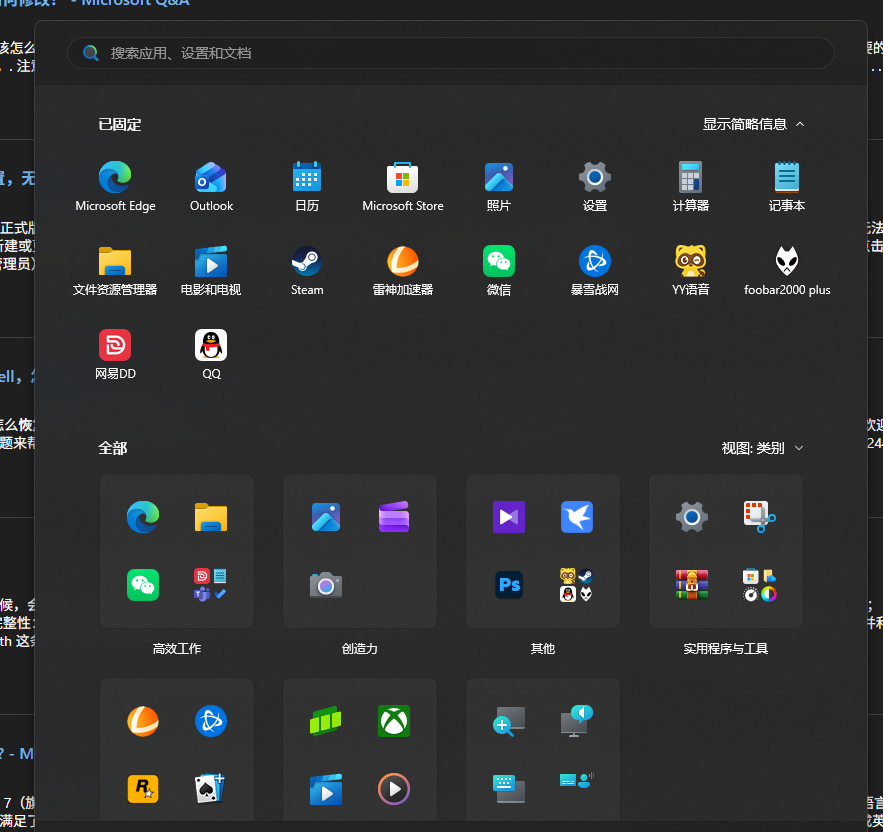The height and width of the screenshot is (832, 883).
Task: Open Narrator accessibility tool
Action: pos(577,721)
